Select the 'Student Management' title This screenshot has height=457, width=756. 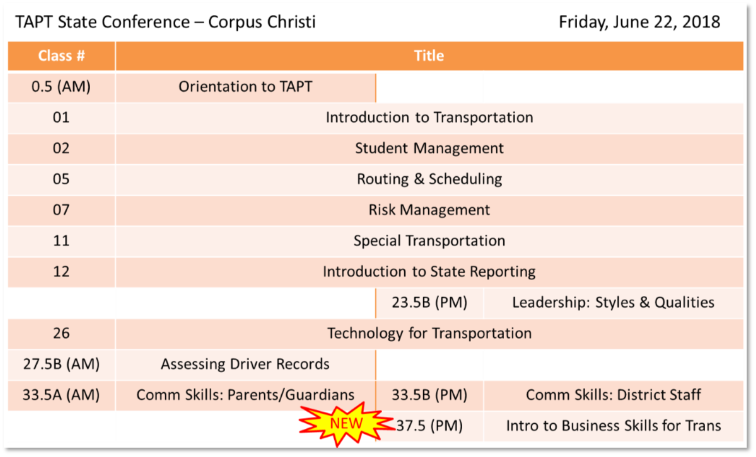429,149
